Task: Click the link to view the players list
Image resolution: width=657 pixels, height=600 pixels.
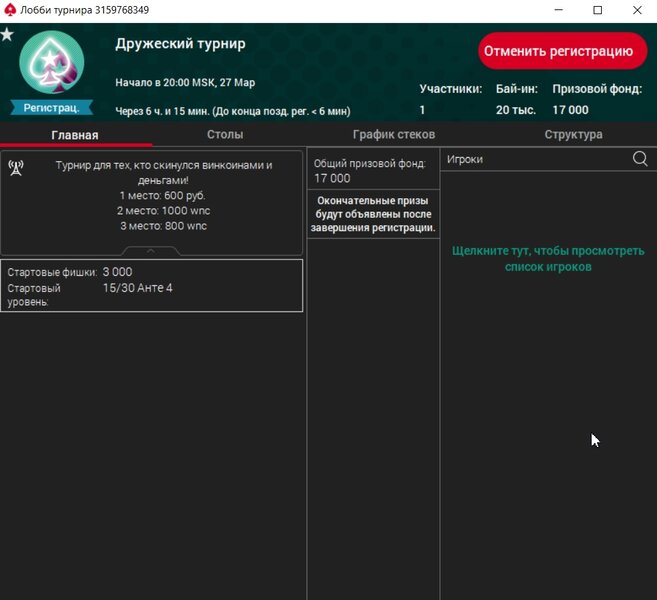Action: tap(548, 259)
